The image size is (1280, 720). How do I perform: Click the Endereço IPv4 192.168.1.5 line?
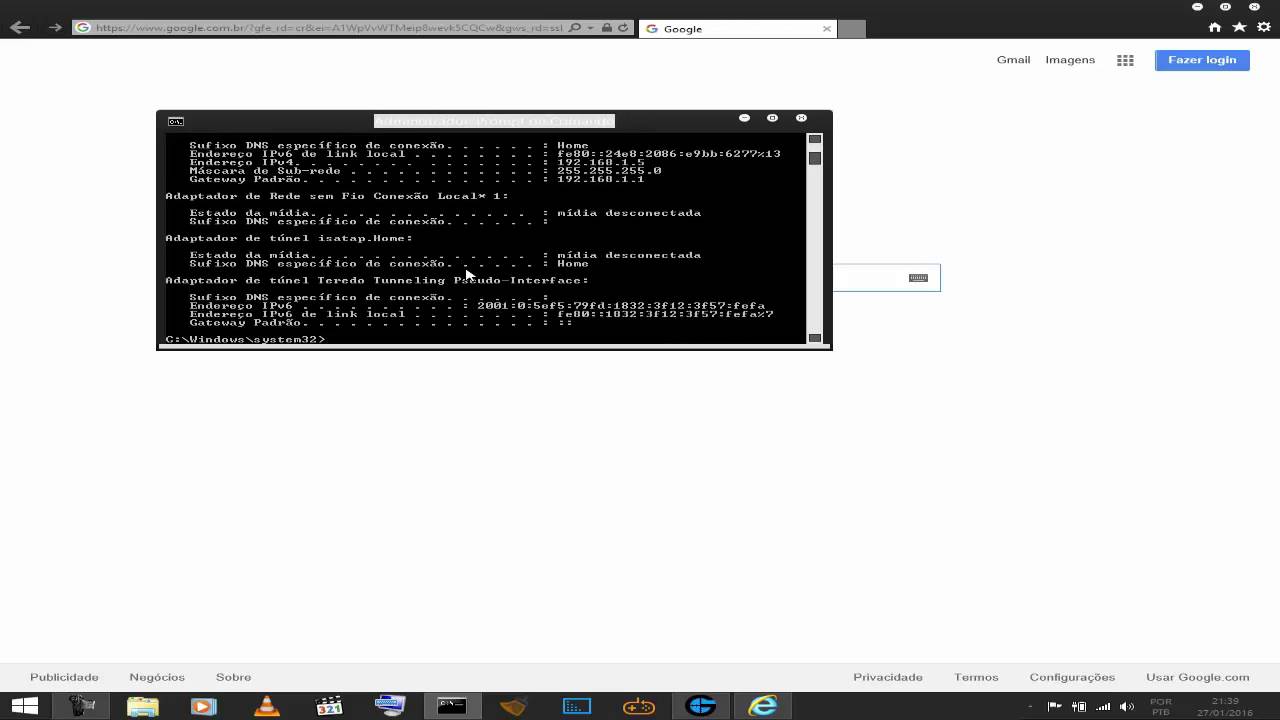[x=417, y=162]
